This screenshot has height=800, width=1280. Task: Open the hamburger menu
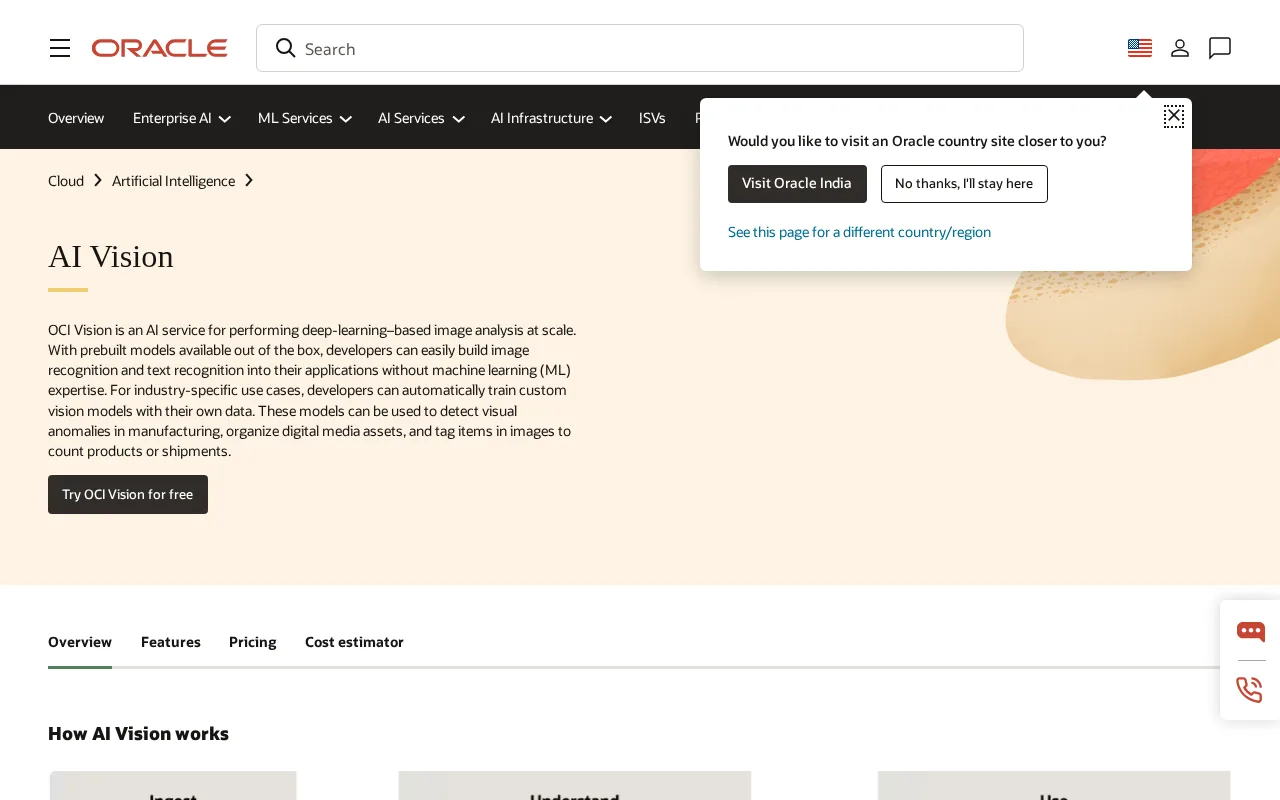click(x=60, y=48)
